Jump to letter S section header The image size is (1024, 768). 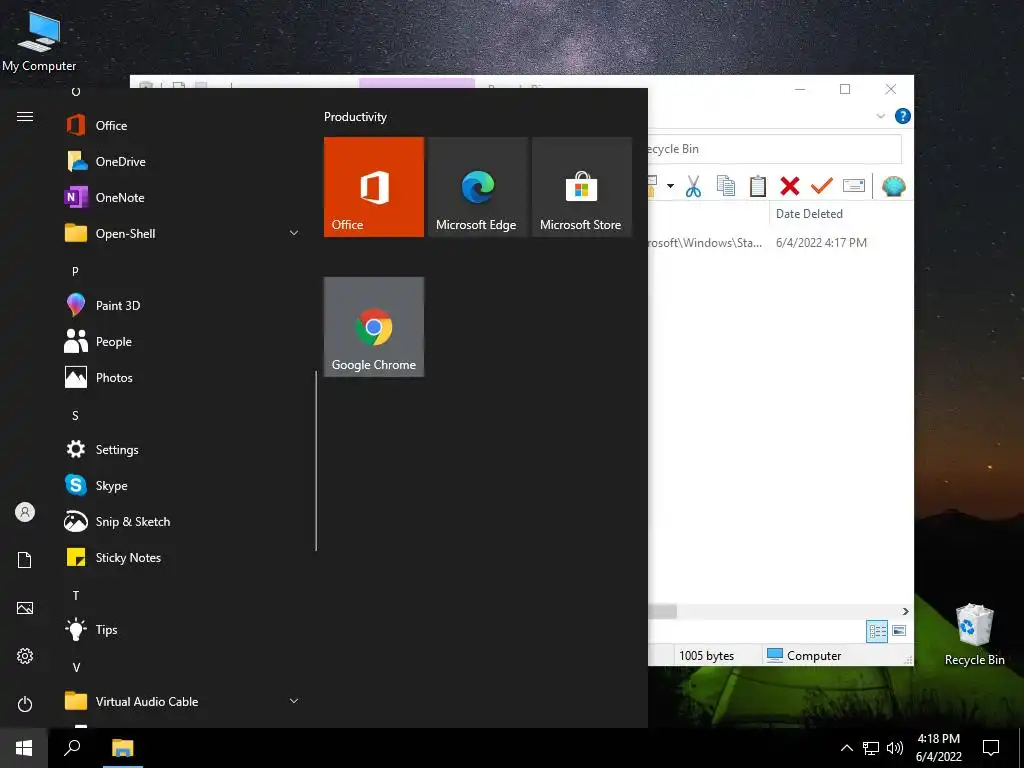click(x=75, y=415)
